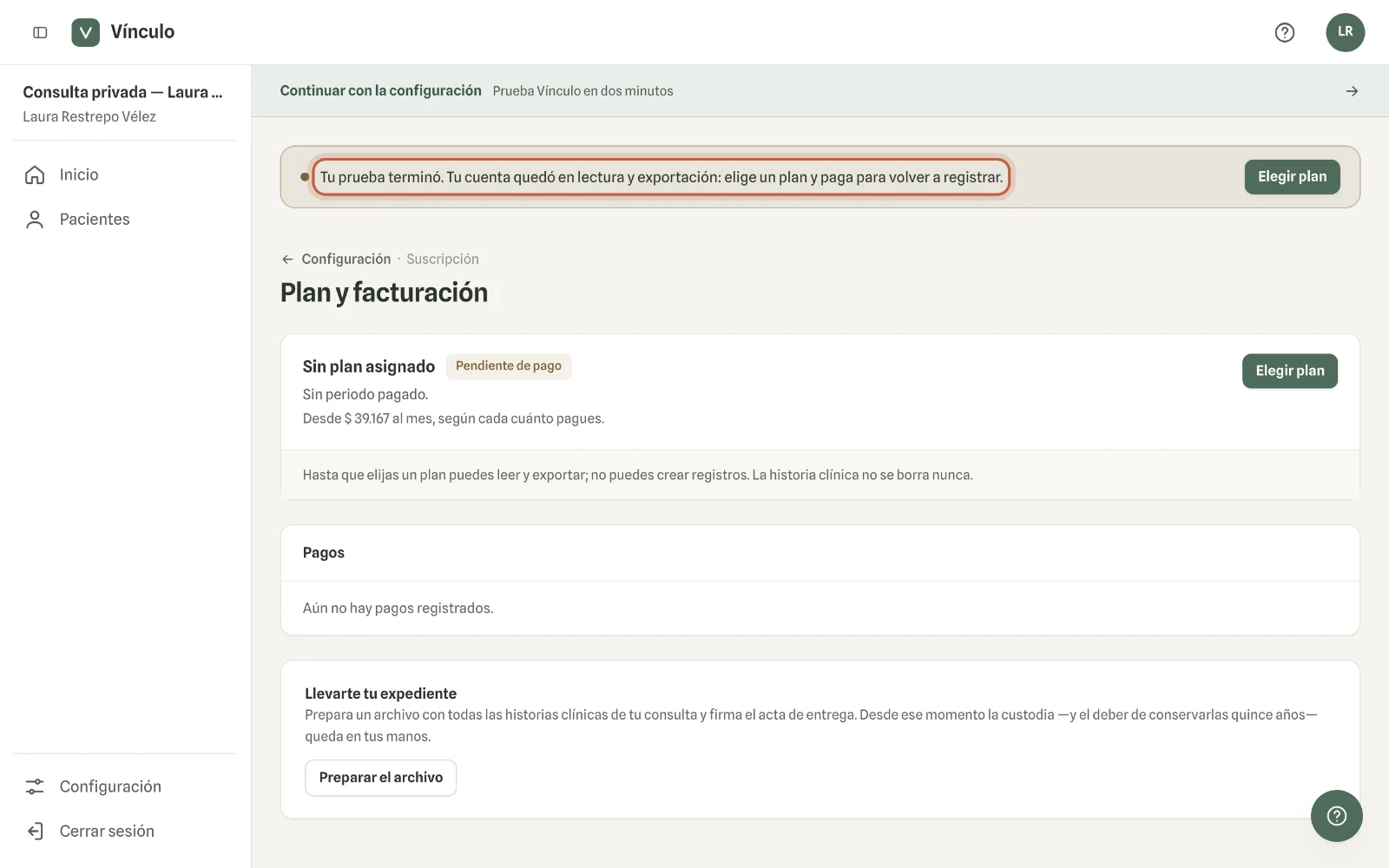Collapse the sidebar with the panel icon
1389x868 pixels.
point(40,32)
